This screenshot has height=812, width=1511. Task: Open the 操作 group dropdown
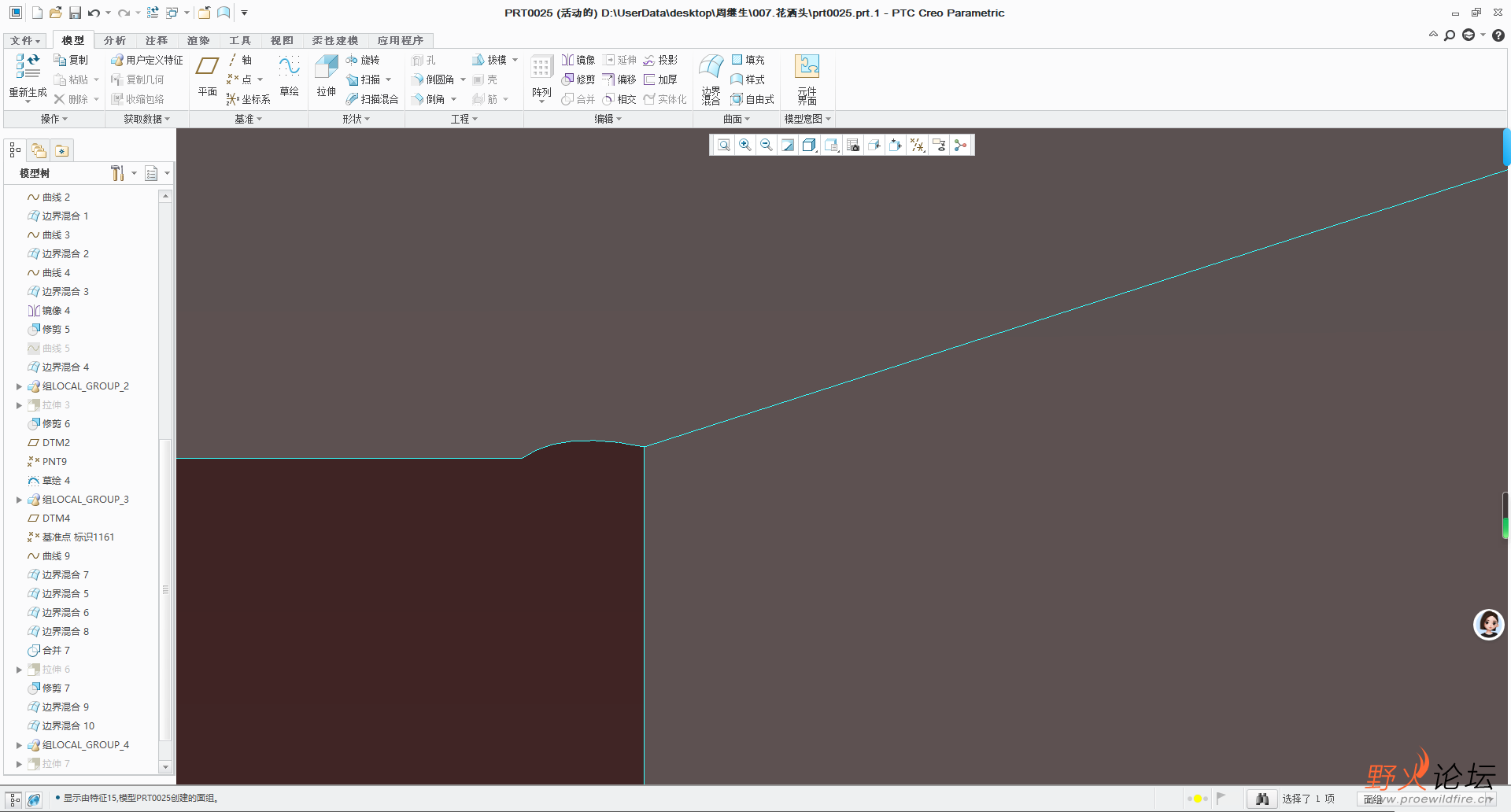click(x=54, y=119)
